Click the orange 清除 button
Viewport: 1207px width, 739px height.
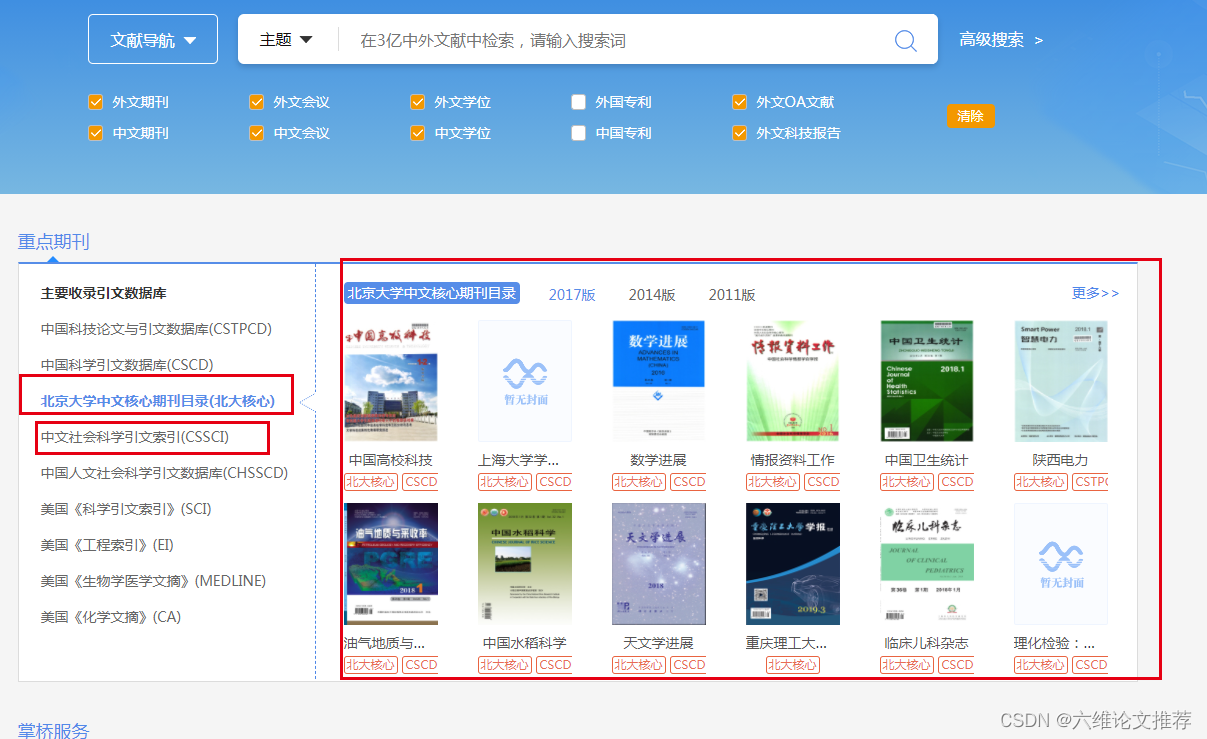970,116
